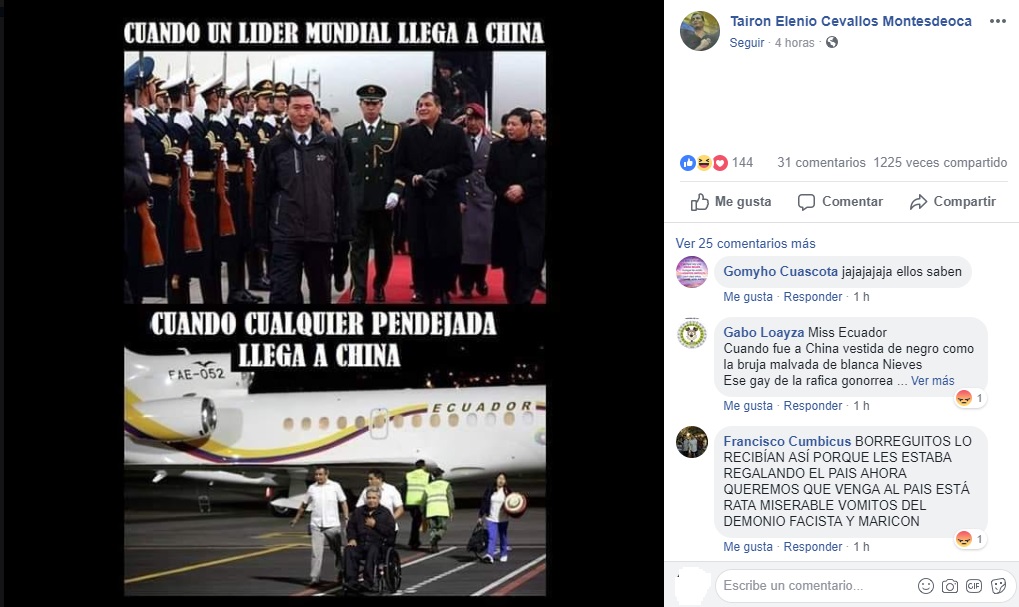Viewport: 1019px width, 607px height.
Task: Expand Ver más in Gabo Loayza's comment
Action: [x=933, y=381]
